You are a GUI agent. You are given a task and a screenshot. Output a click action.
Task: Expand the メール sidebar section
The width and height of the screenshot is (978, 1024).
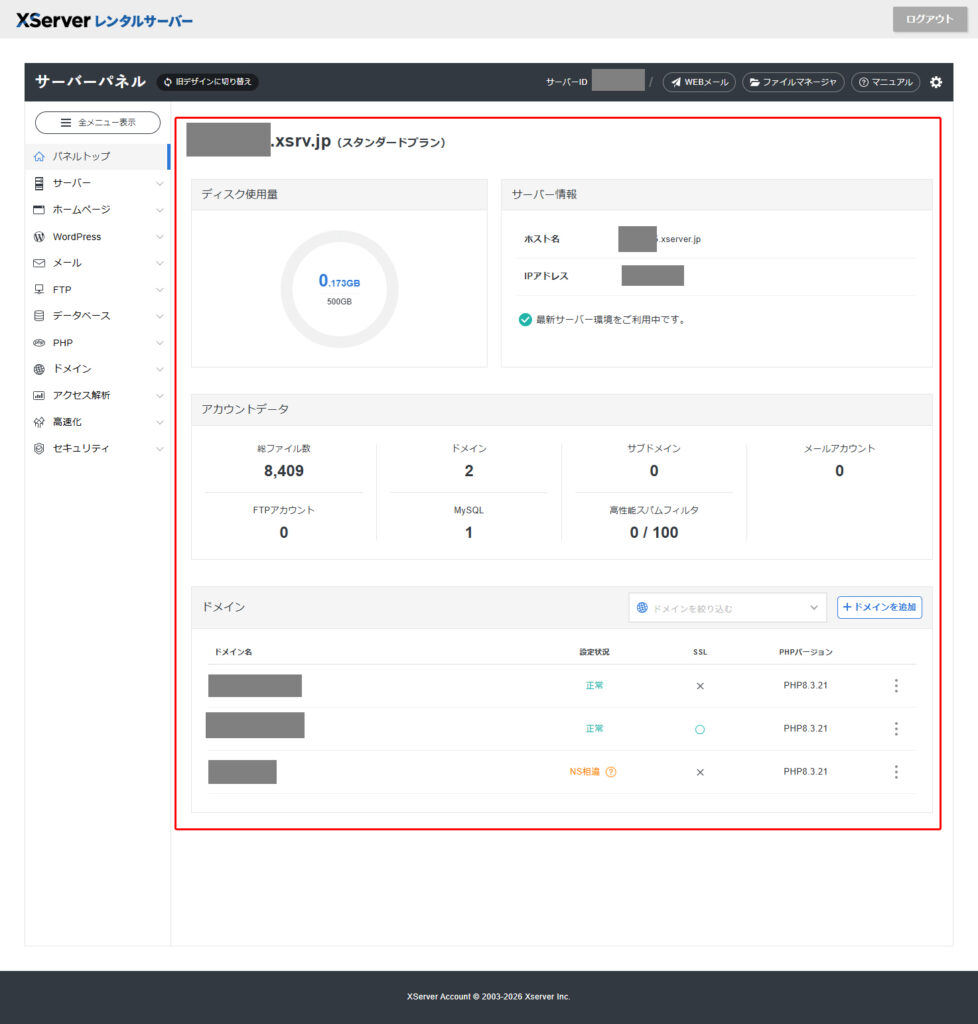pos(98,263)
